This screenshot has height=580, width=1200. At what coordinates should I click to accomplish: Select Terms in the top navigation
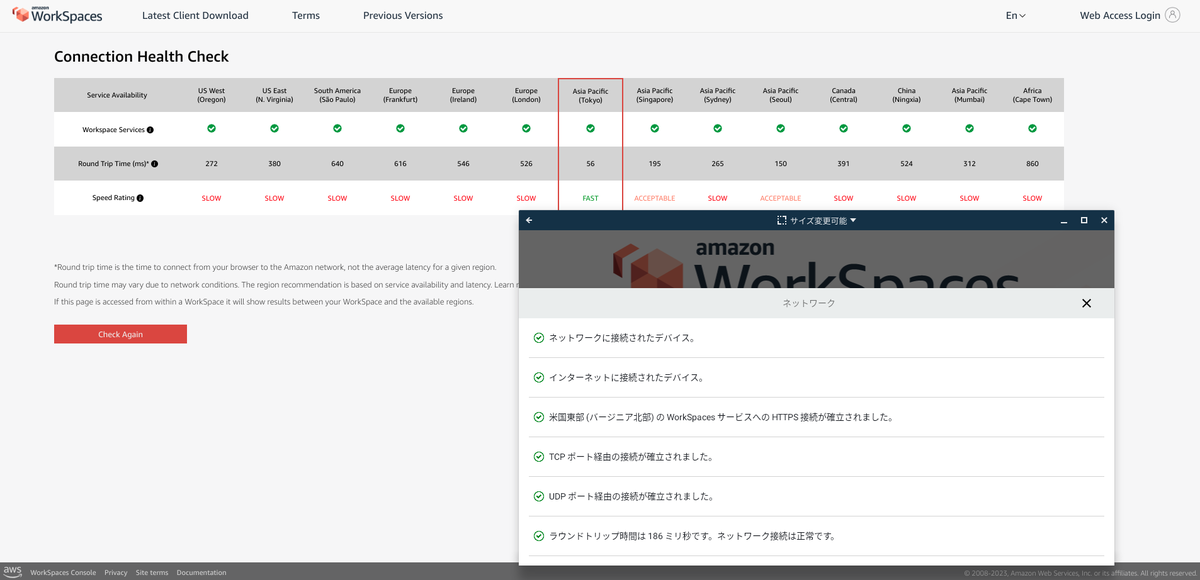[305, 15]
